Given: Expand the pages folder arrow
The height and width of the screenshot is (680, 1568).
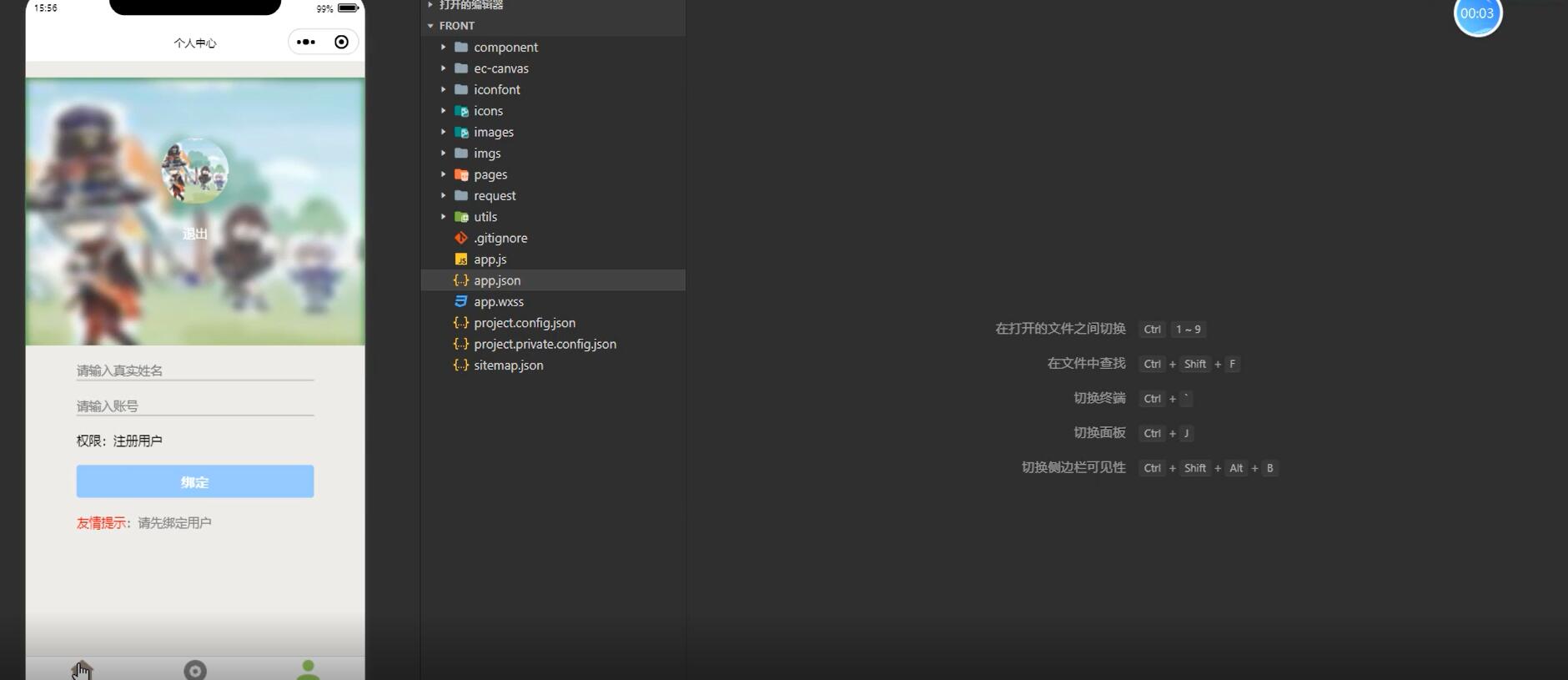Looking at the screenshot, I should pos(443,174).
